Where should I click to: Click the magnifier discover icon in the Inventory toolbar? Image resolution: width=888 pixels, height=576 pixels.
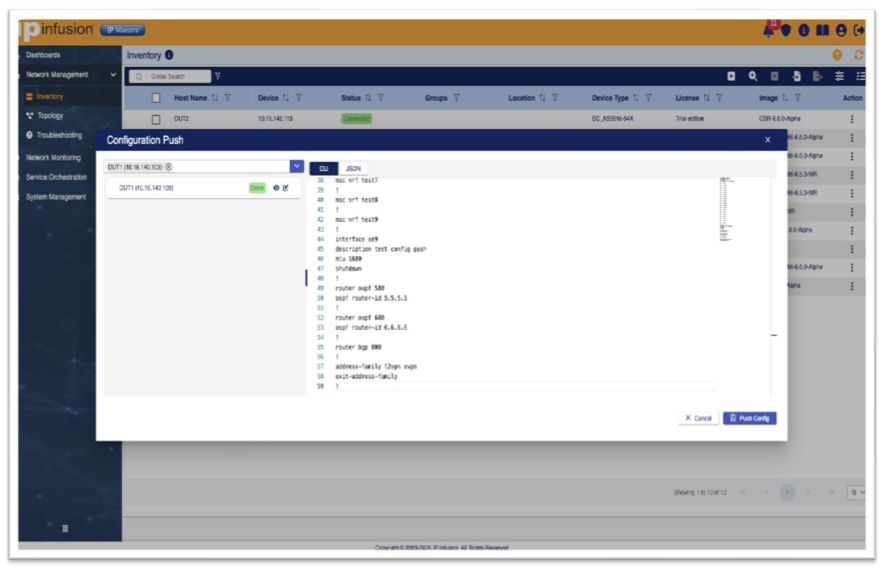click(753, 76)
